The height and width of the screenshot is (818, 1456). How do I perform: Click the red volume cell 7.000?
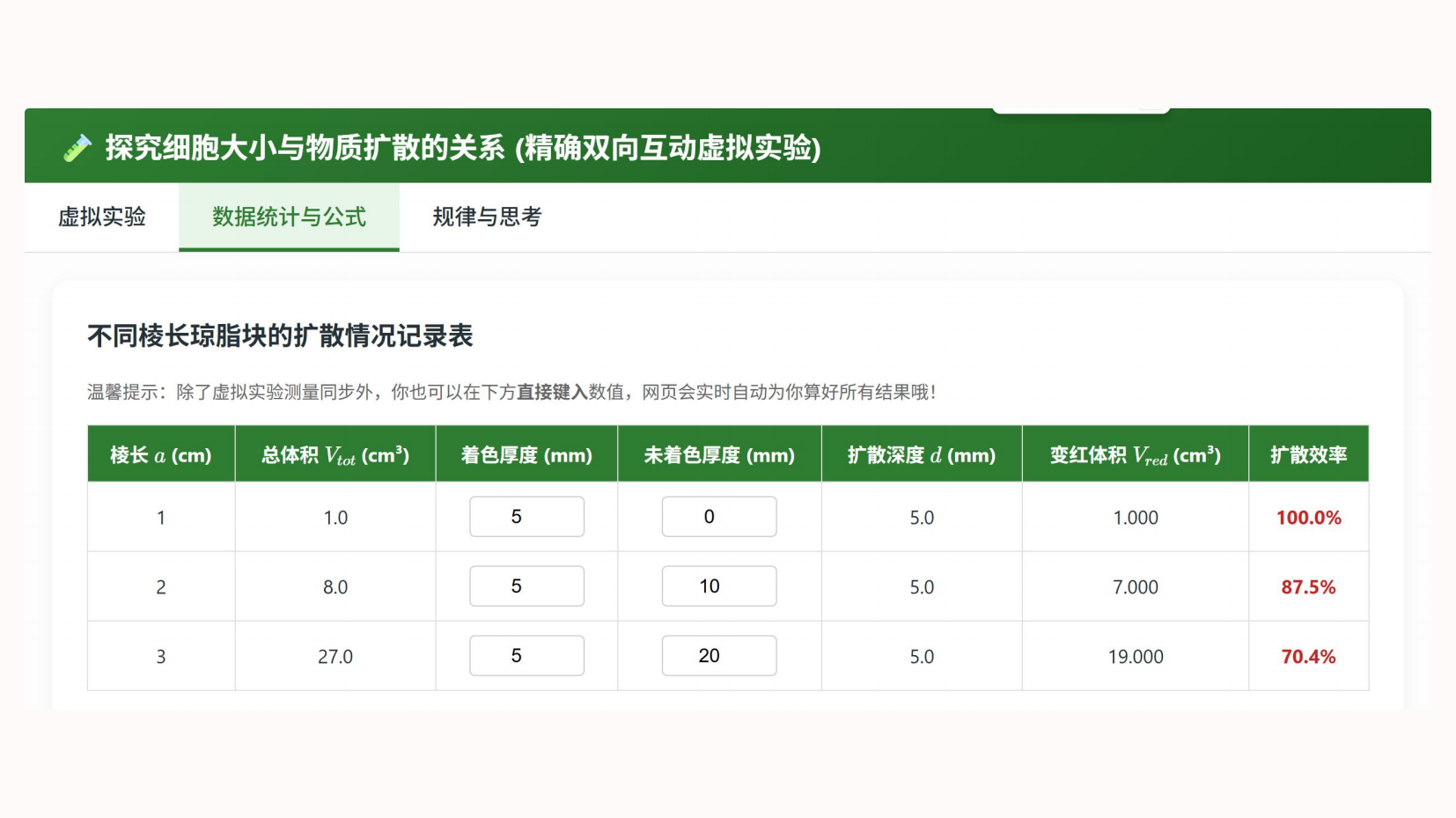(1136, 587)
